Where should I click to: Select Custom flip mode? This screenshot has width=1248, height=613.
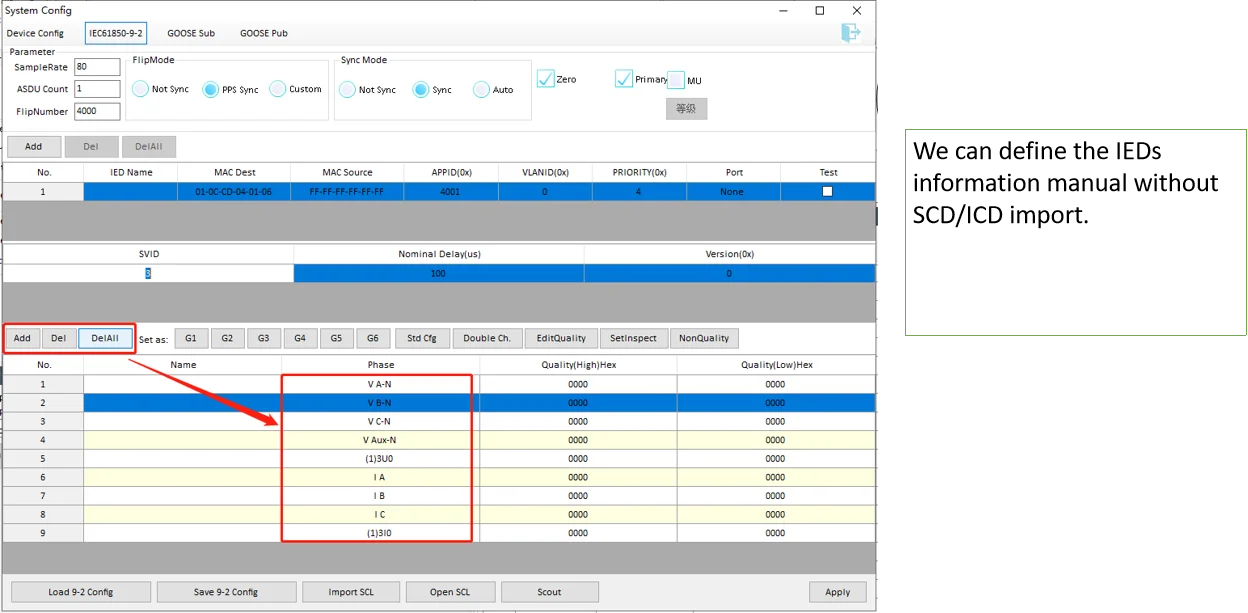point(296,89)
